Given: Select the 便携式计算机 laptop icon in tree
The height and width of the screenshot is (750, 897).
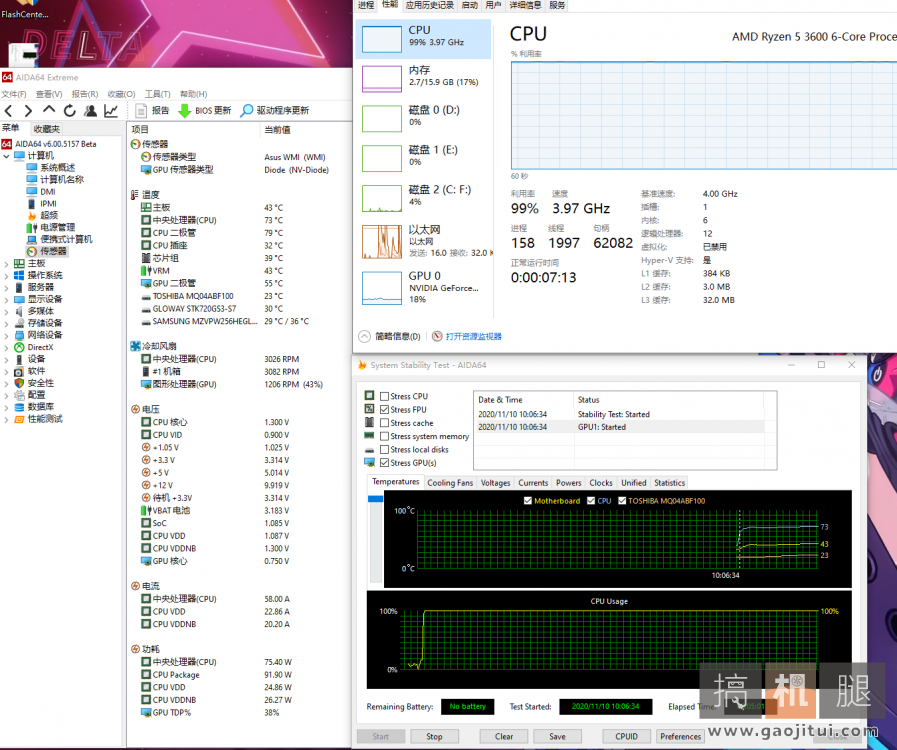Looking at the screenshot, I should (x=32, y=239).
